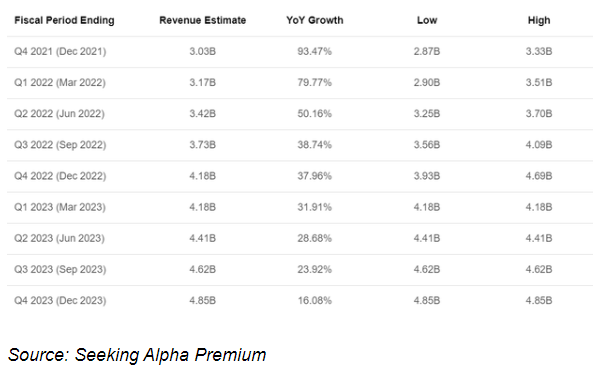The image size is (593, 371).
Task: Click the High column header
Action: (x=539, y=20)
